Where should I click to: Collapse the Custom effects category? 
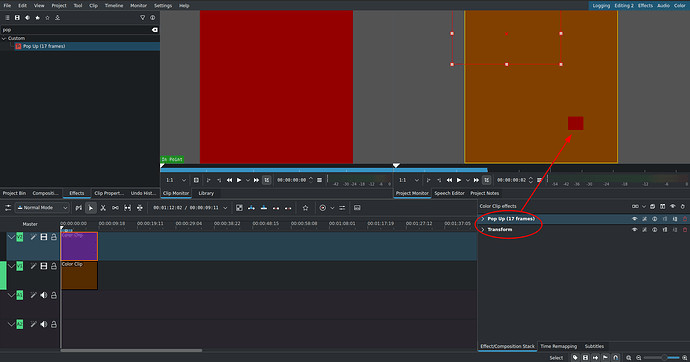(x=4, y=38)
